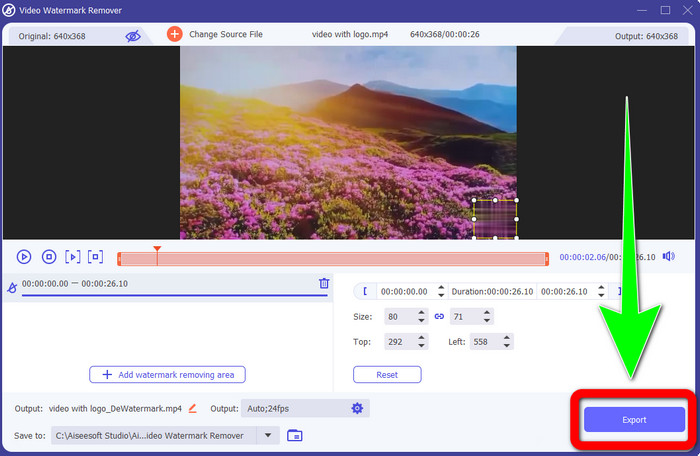
Task: Click the end time 00:00:26.10 field
Action: pos(565,292)
